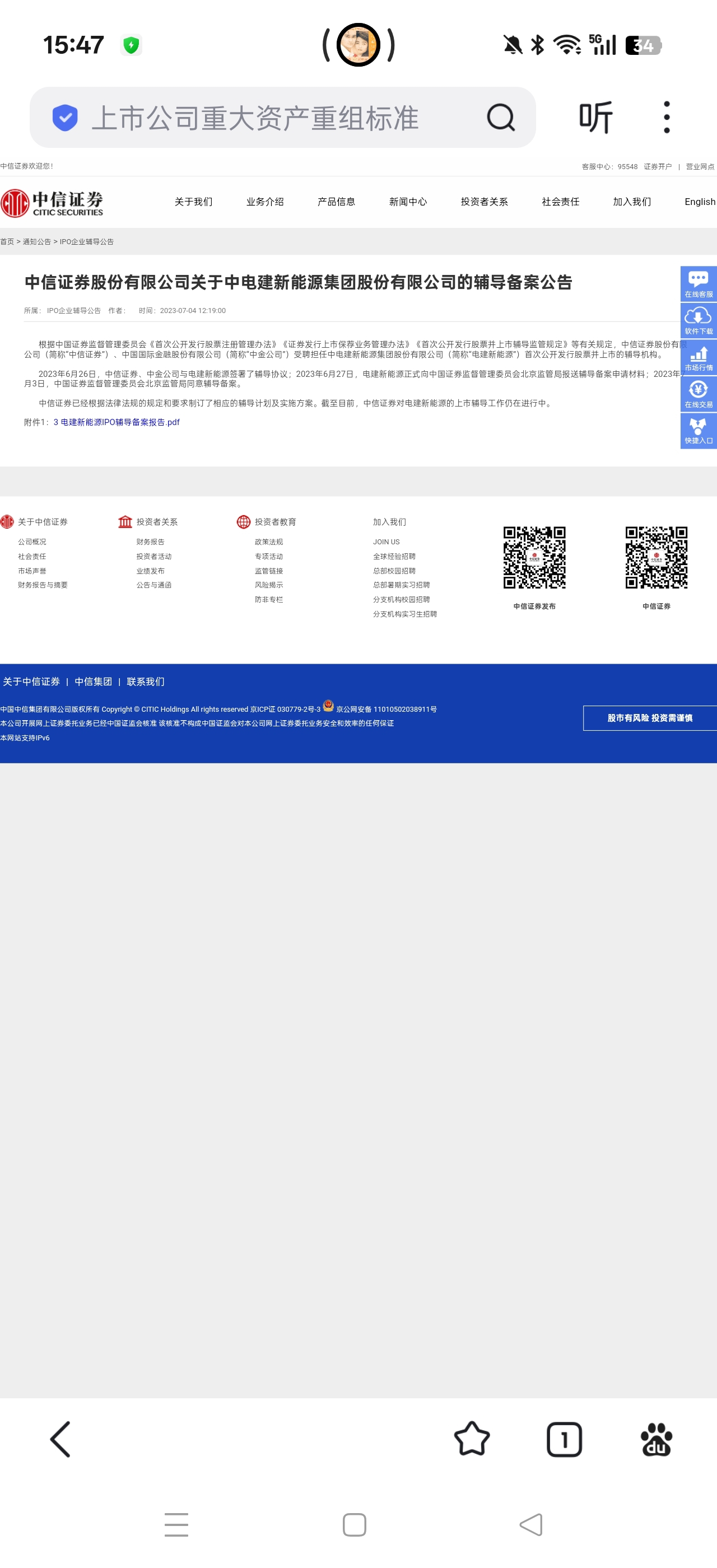Open 市场行情 market quotes icon
The image size is (717, 1568).
698,357
